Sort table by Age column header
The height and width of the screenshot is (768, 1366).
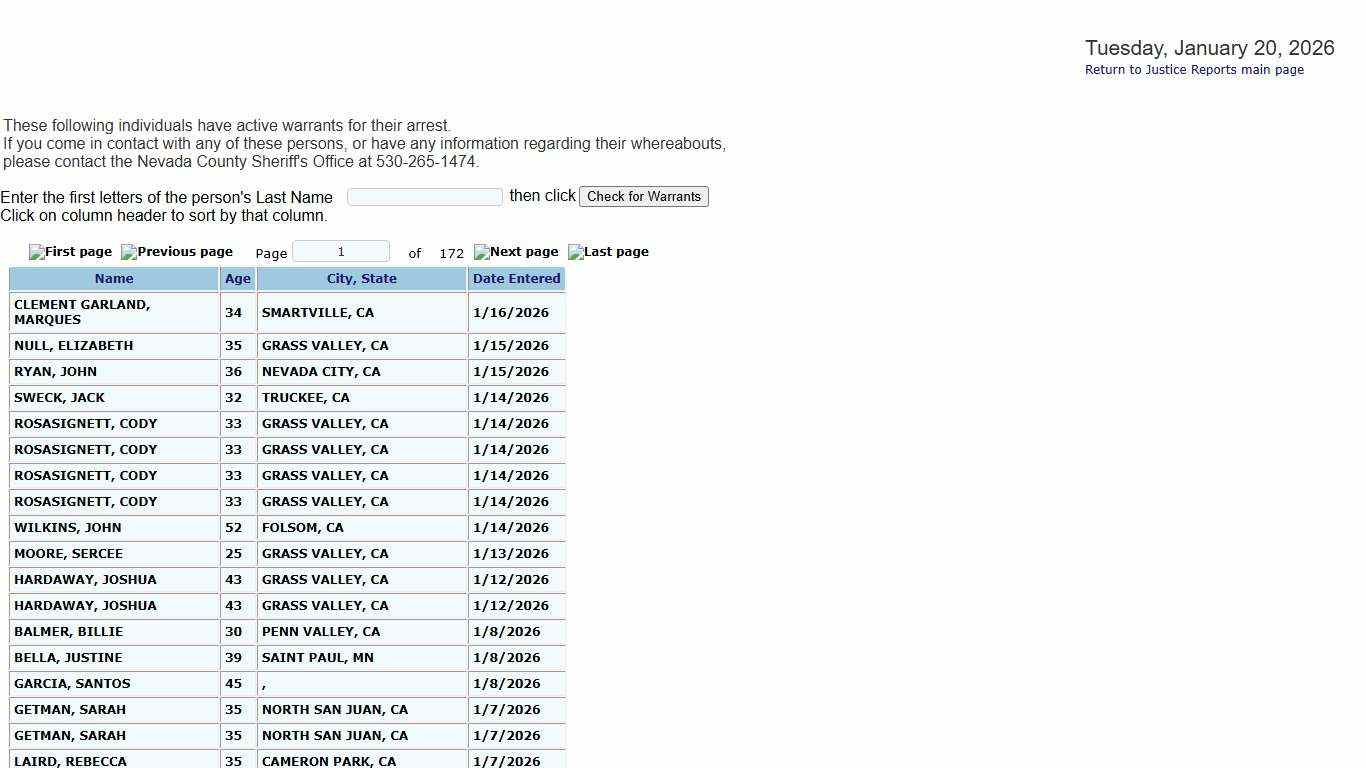237,279
